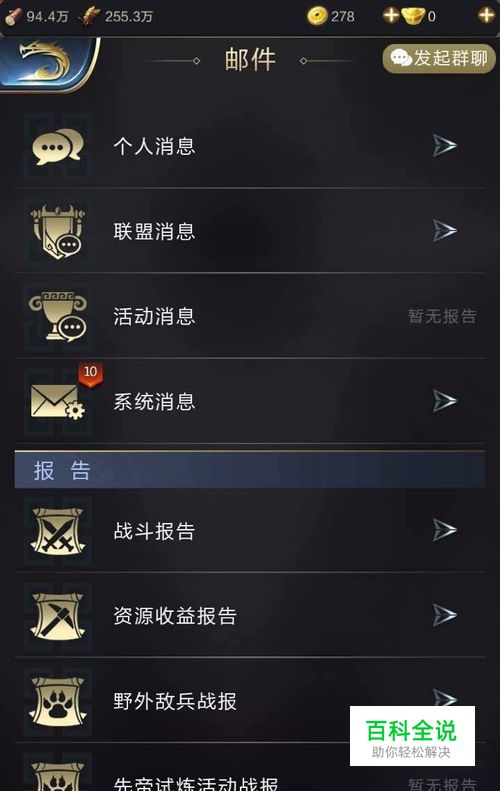Screen dimensions: 500x791
Task: Click the plus icon next to 278 coins
Action: click(x=391, y=16)
